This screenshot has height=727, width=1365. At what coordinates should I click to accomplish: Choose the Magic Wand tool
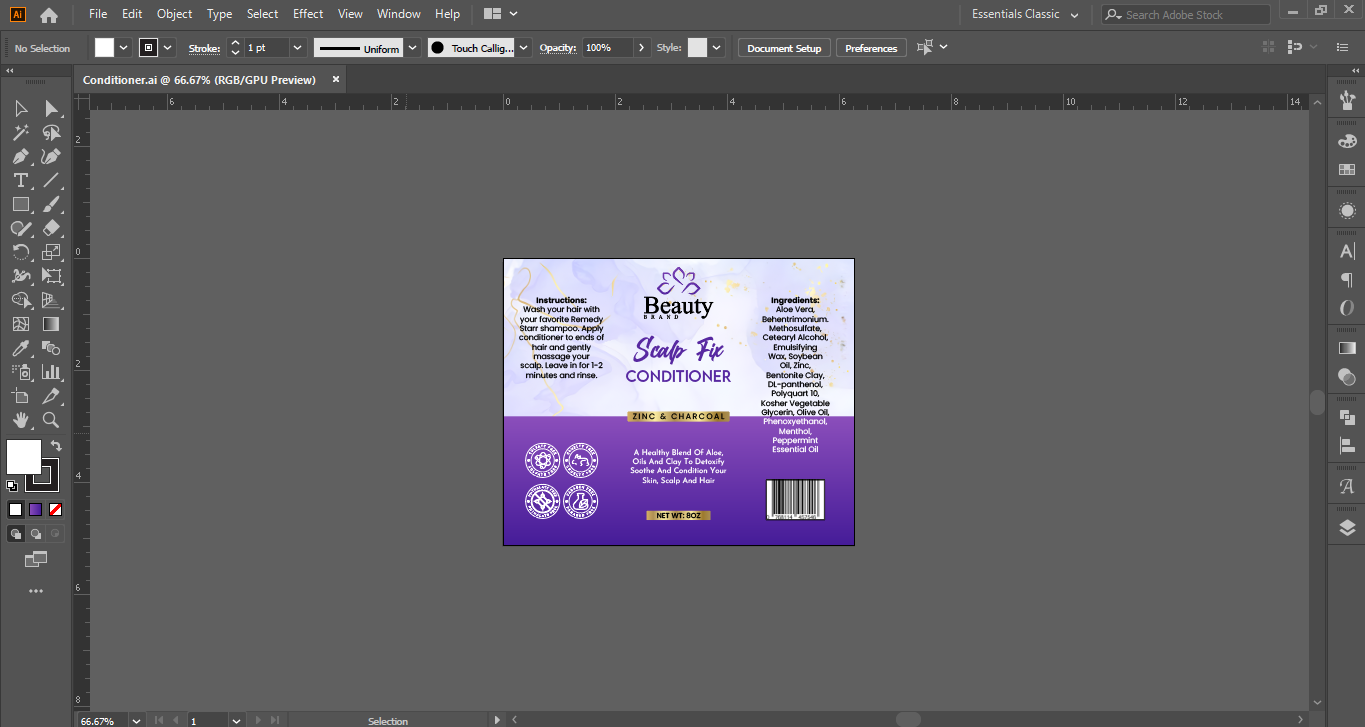(x=21, y=133)
